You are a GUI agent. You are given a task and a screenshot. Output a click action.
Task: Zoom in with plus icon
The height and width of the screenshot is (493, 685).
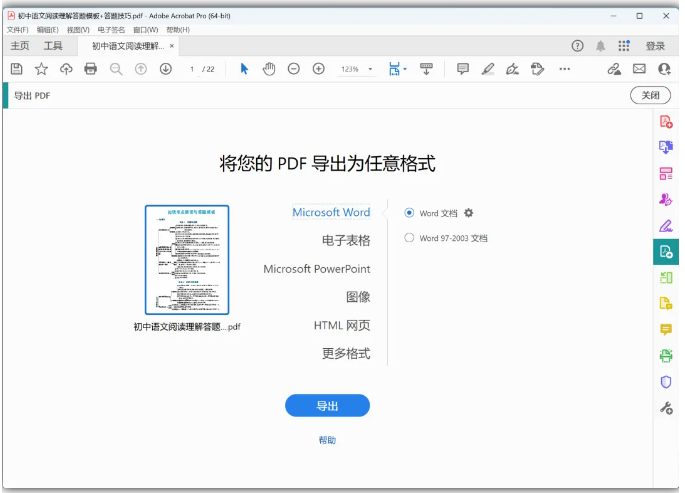point(318,69)
